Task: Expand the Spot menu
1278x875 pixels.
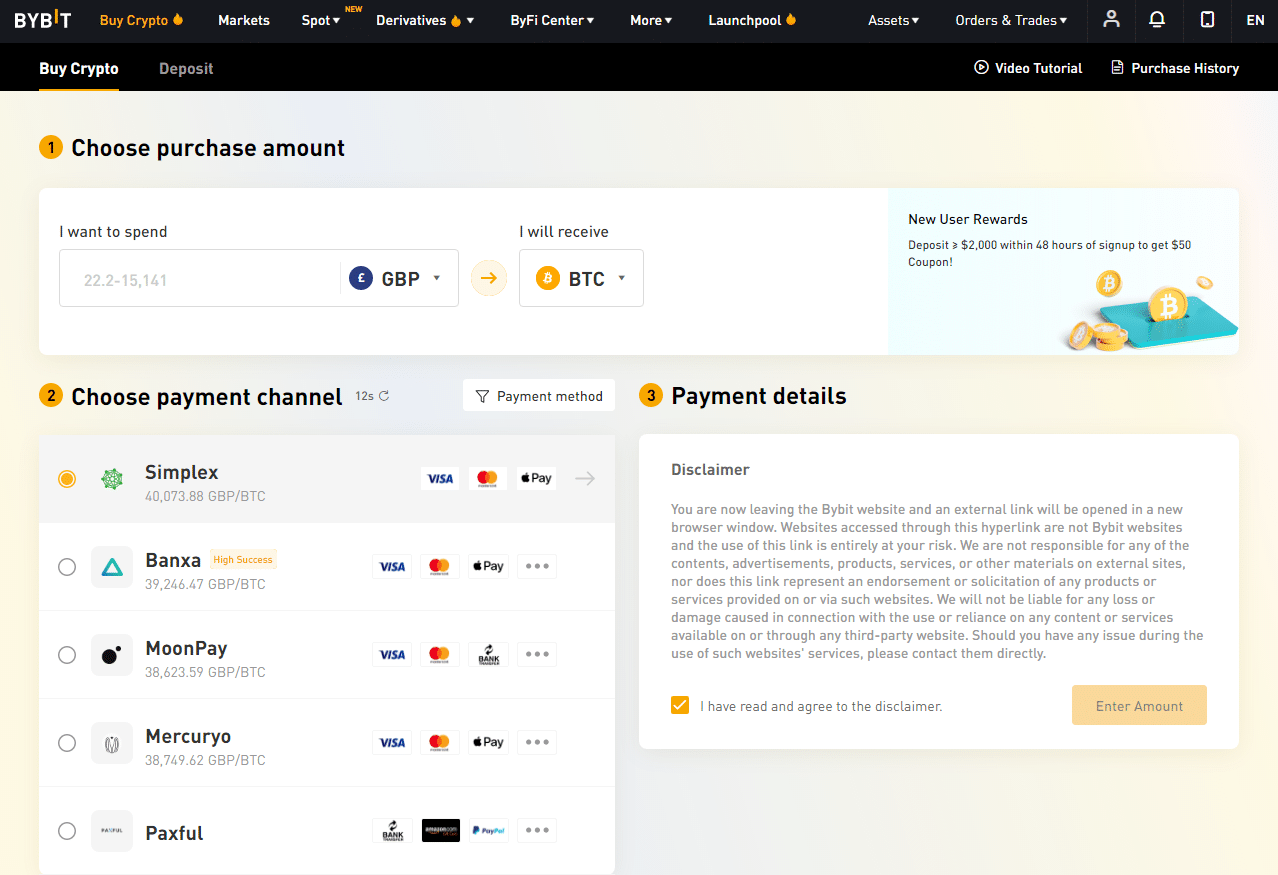Action: point(320,20)
